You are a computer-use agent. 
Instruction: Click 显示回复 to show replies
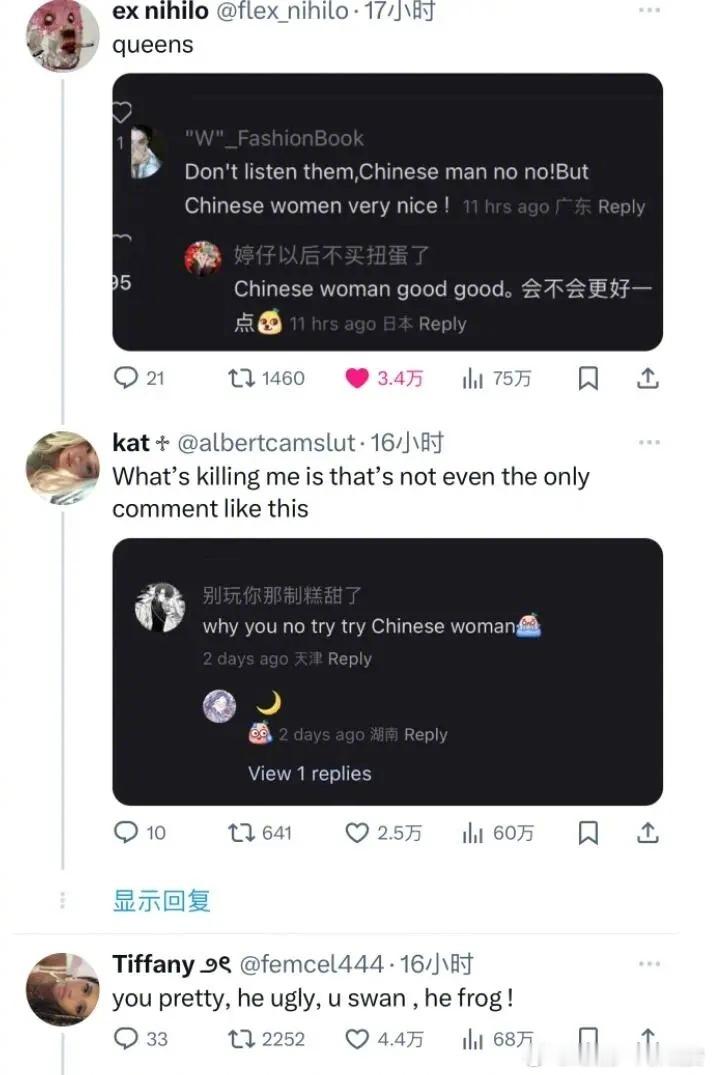pyautogui.click(x=161, y=900)
